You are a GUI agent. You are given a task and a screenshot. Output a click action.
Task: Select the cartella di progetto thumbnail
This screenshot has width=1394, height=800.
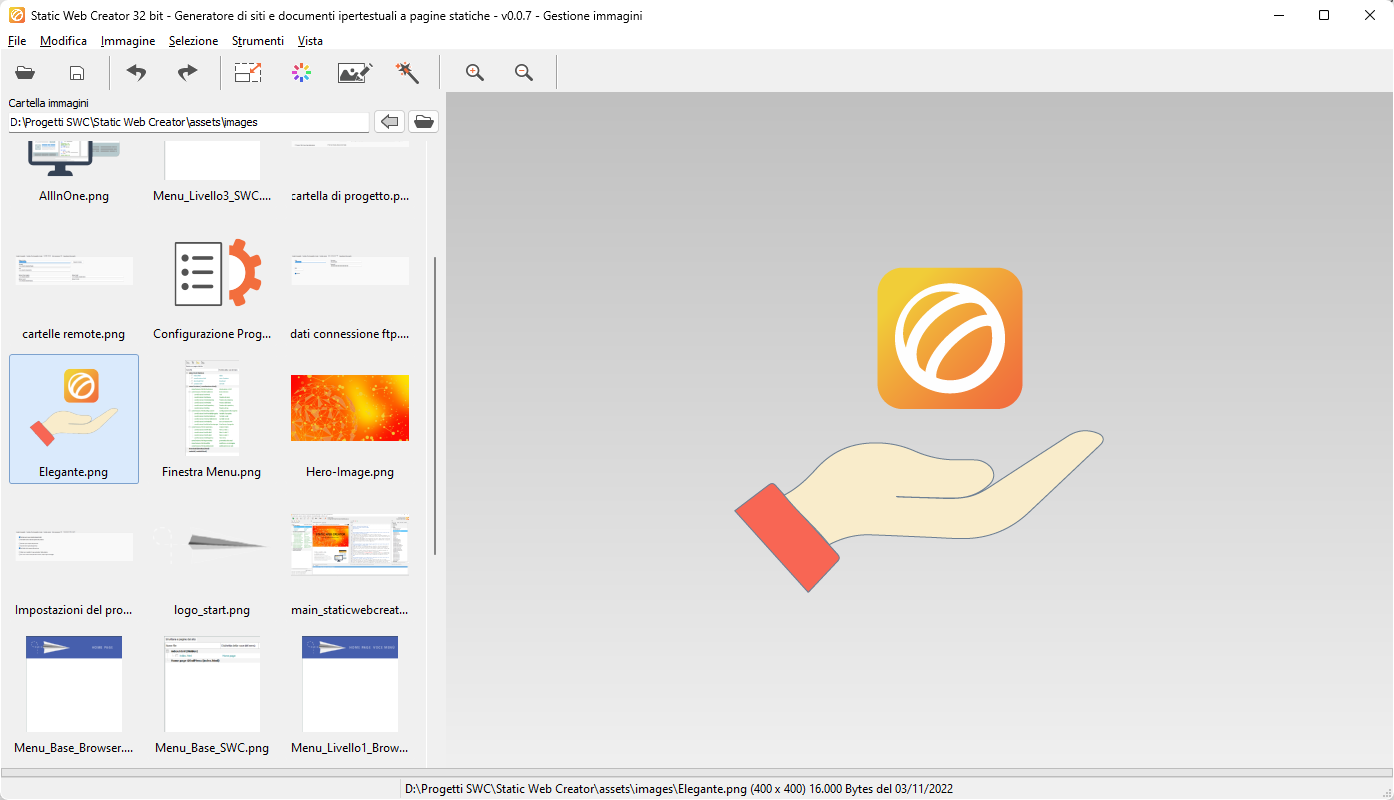point(350,173)
